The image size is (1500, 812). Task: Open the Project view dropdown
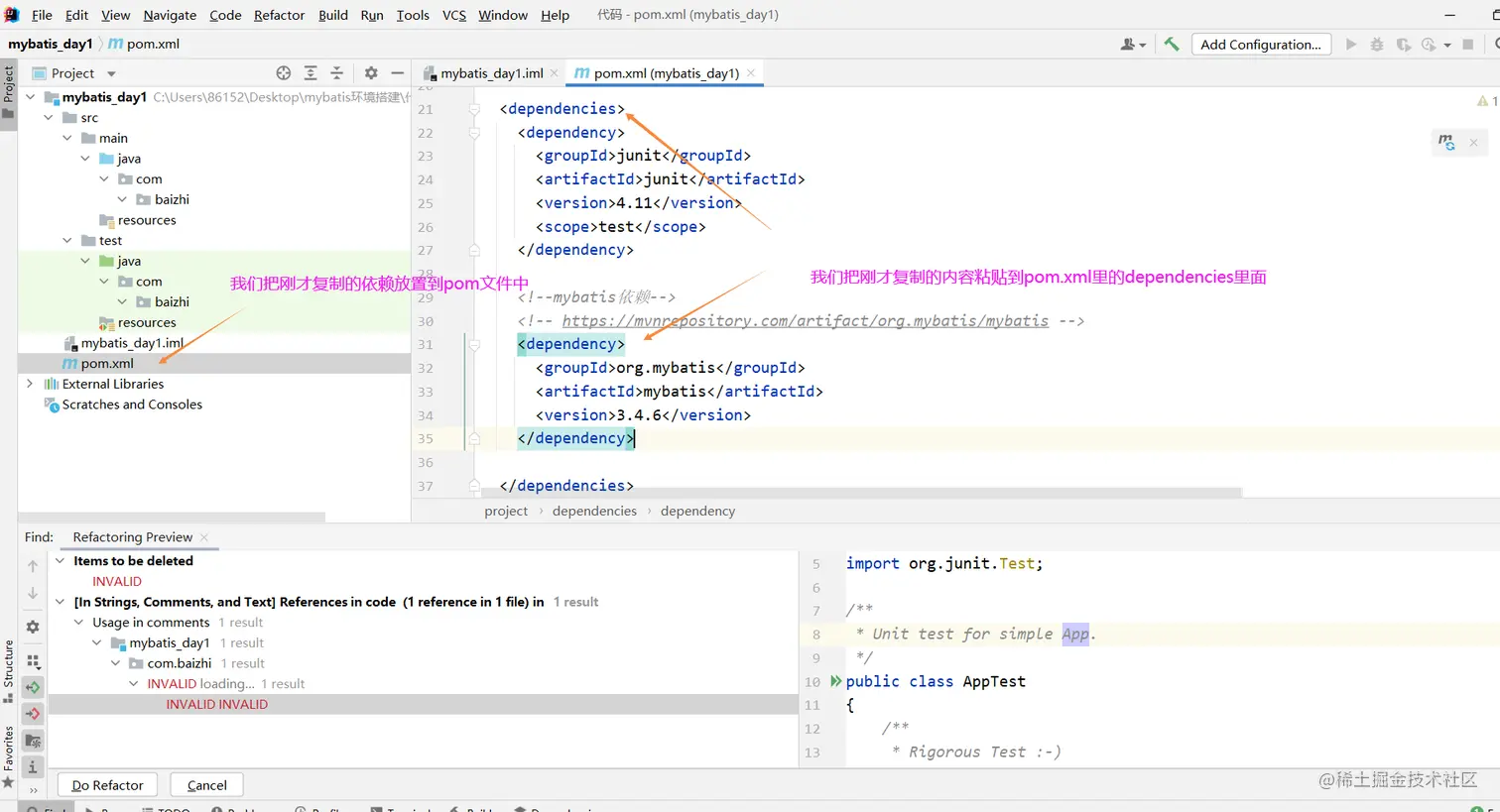click(x=111, y=73)
